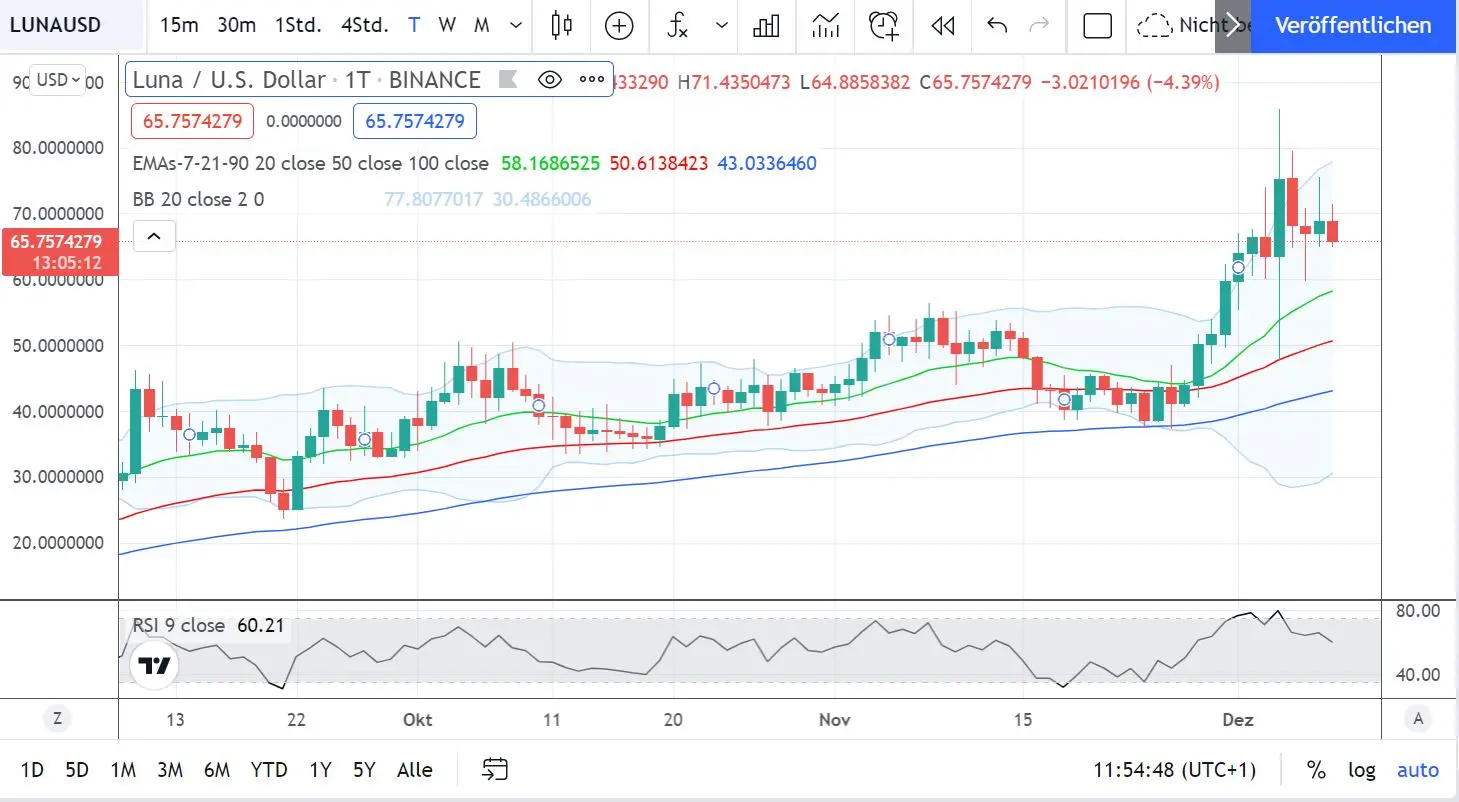Open the financials bar chart icon
The image size is (1459, 802).
766,26
